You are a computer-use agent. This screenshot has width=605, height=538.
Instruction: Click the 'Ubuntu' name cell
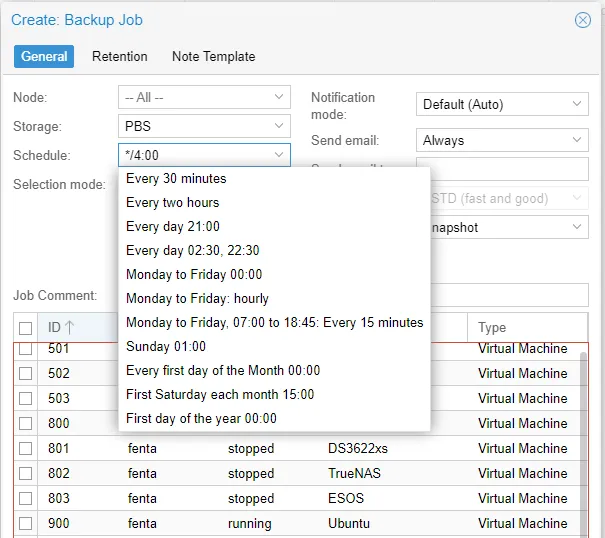(x=349, y=523)
